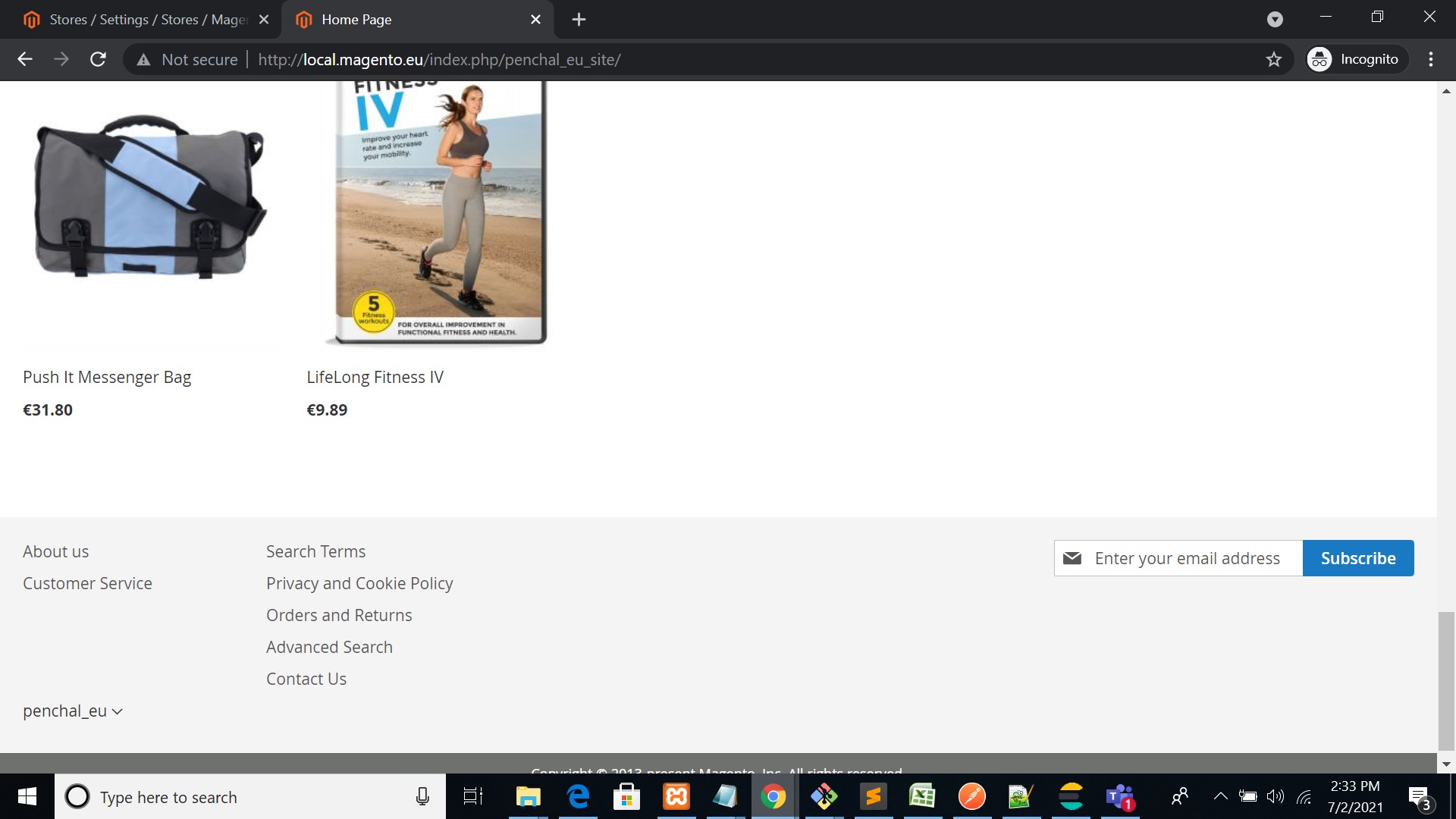Open Microsoft Teams from the taskbar
1456x819 pixels.
tap(1119, 796)
